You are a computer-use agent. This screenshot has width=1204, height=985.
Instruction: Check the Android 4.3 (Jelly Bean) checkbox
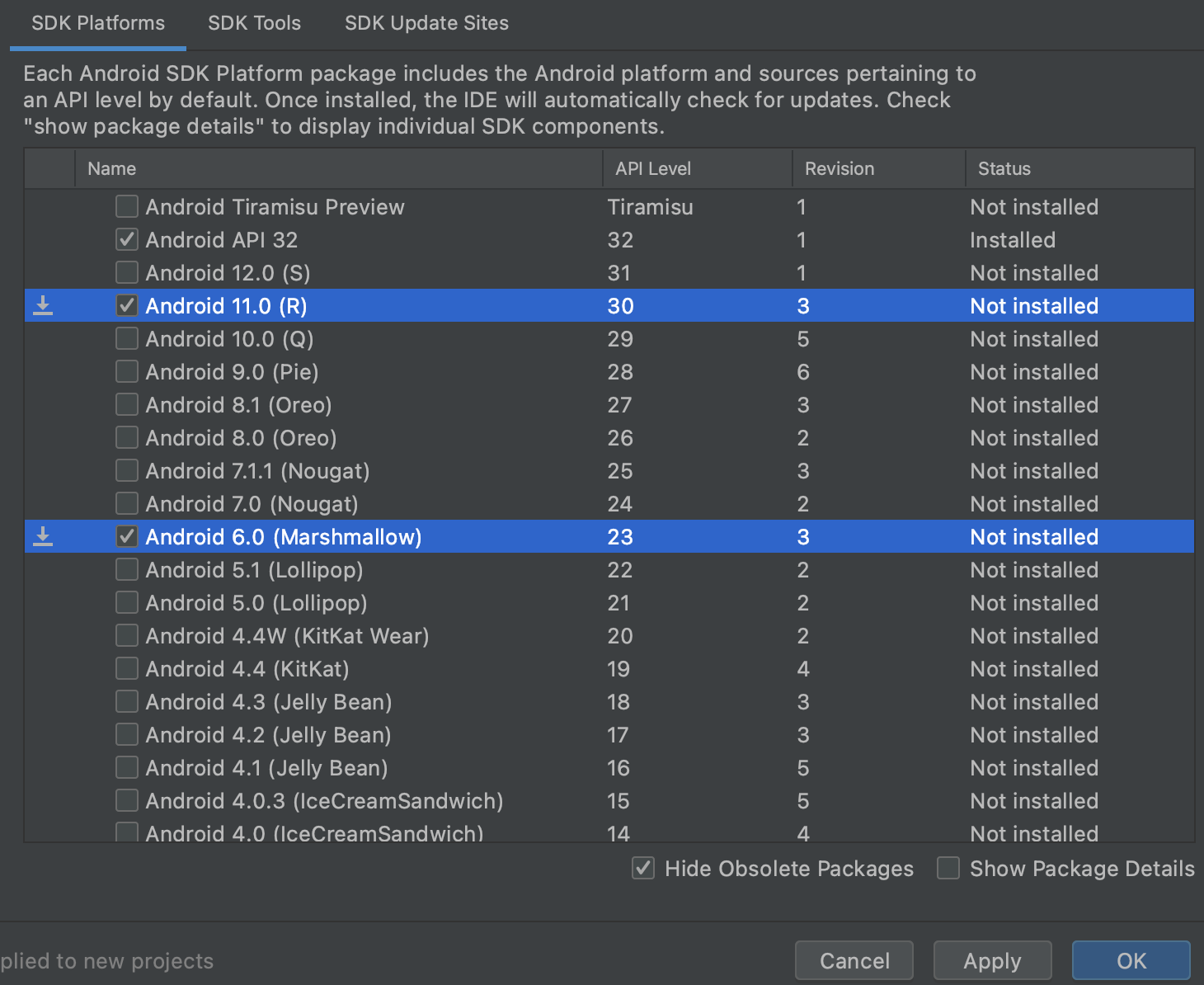(x=127, y=701)
